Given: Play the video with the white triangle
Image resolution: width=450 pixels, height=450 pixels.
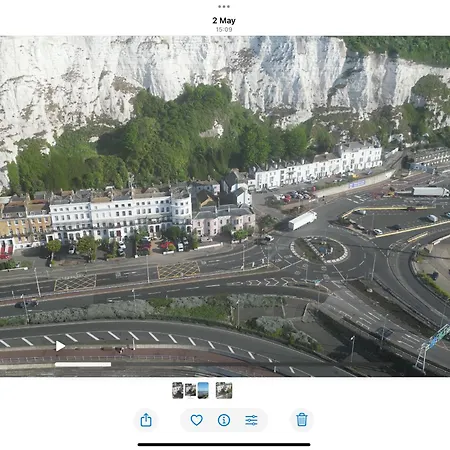Looking at the screenshot, I should pyautogui.click(x=60, y=346).
